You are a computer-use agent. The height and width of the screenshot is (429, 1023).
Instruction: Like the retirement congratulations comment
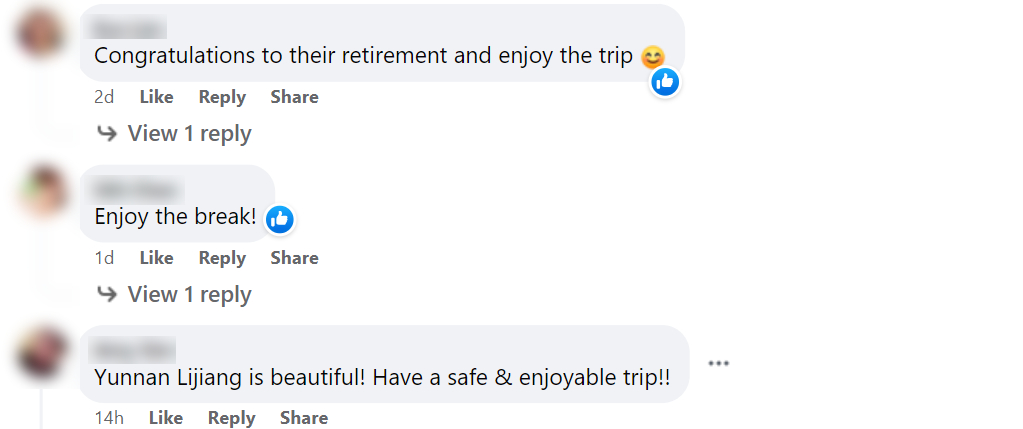[x=156, y=97]
